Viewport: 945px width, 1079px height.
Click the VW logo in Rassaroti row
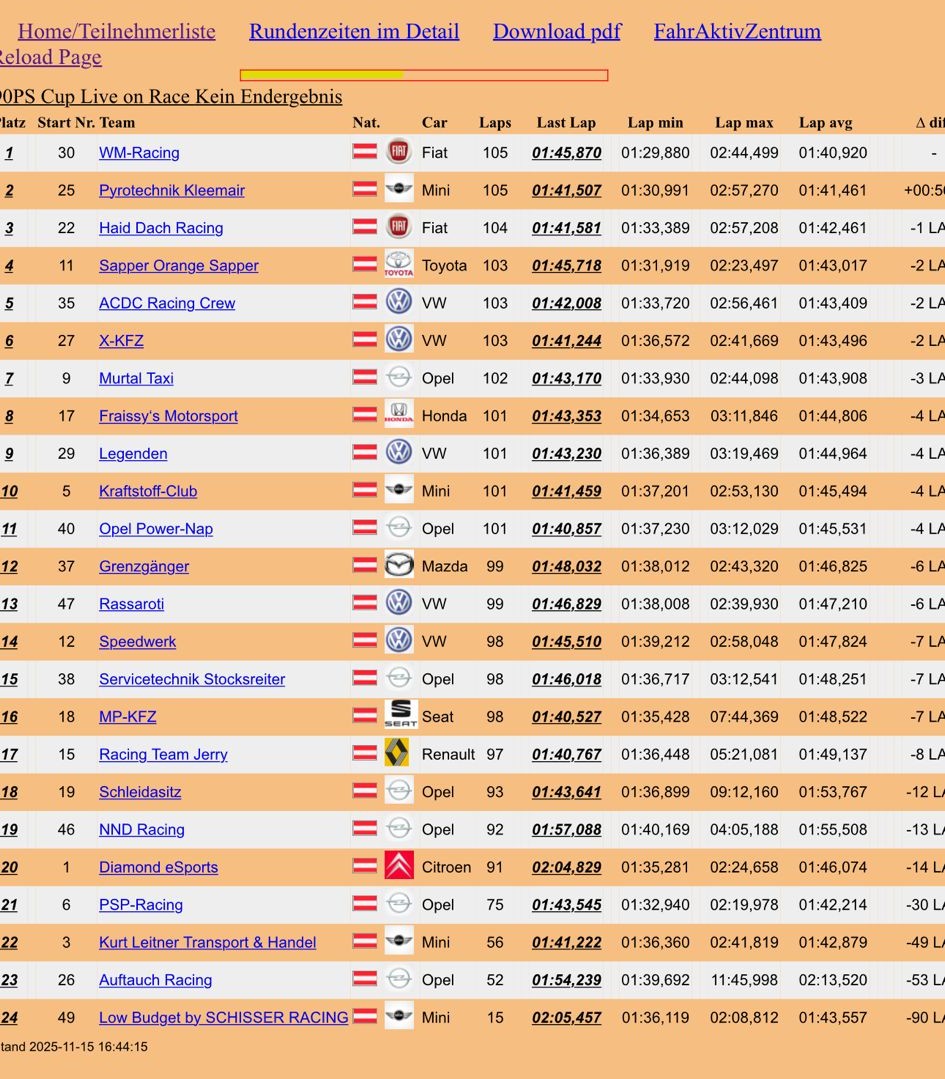click(x=399, y=603)
